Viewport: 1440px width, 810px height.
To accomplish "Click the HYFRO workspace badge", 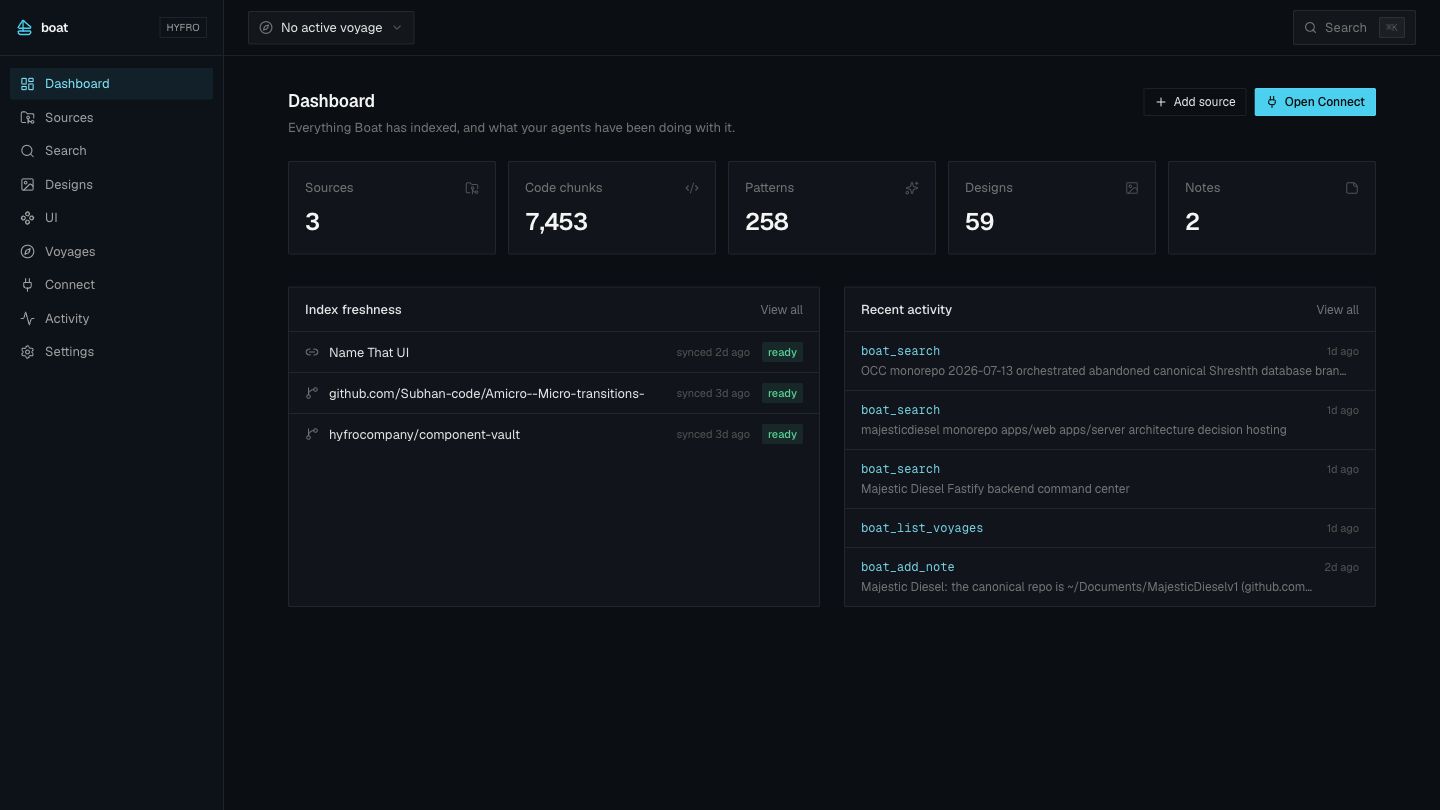I will [183, 28].
